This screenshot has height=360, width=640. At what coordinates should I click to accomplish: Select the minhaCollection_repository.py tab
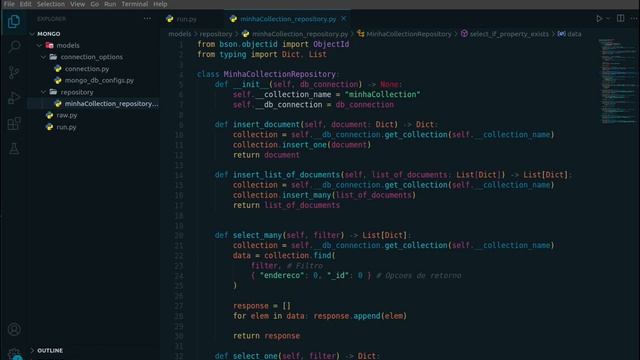(287, 19)
